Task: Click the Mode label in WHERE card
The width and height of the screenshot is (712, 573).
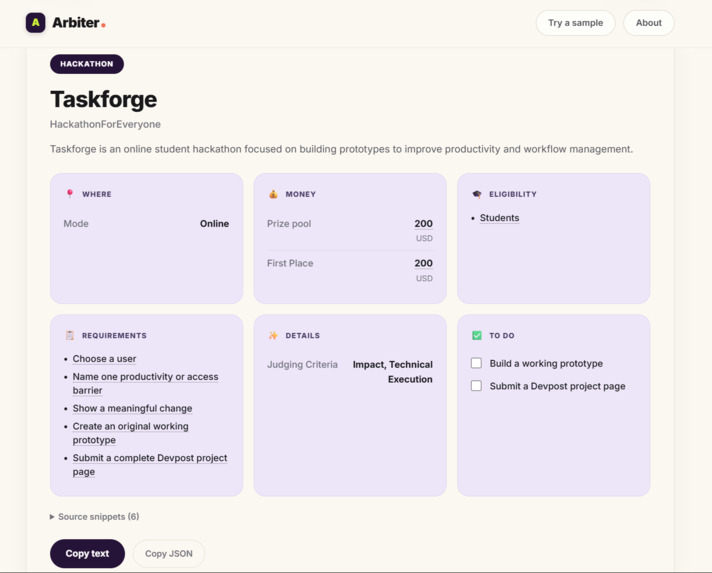Action: point(76,223)
